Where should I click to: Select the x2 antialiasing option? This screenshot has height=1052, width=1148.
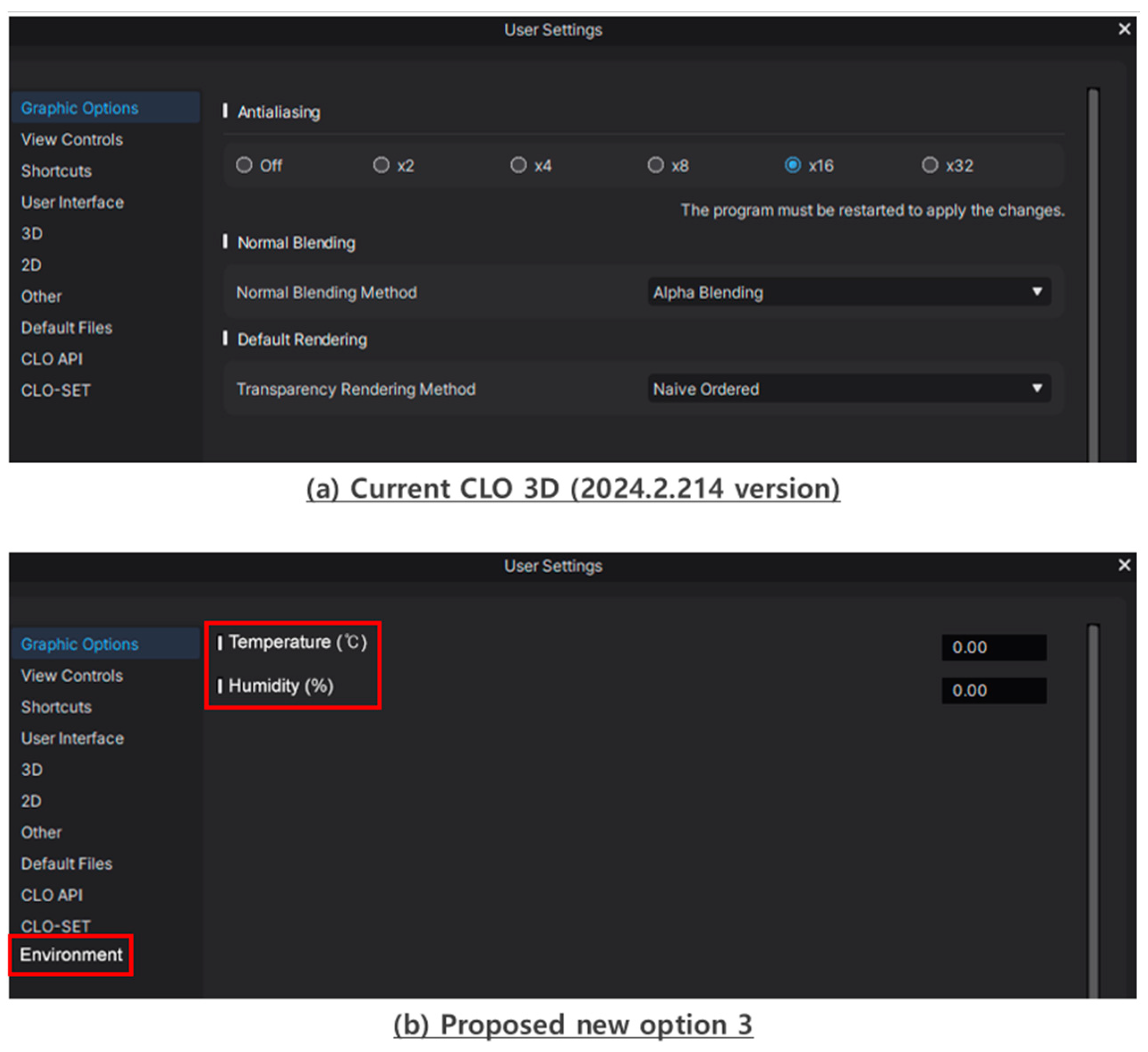(381, 165)
